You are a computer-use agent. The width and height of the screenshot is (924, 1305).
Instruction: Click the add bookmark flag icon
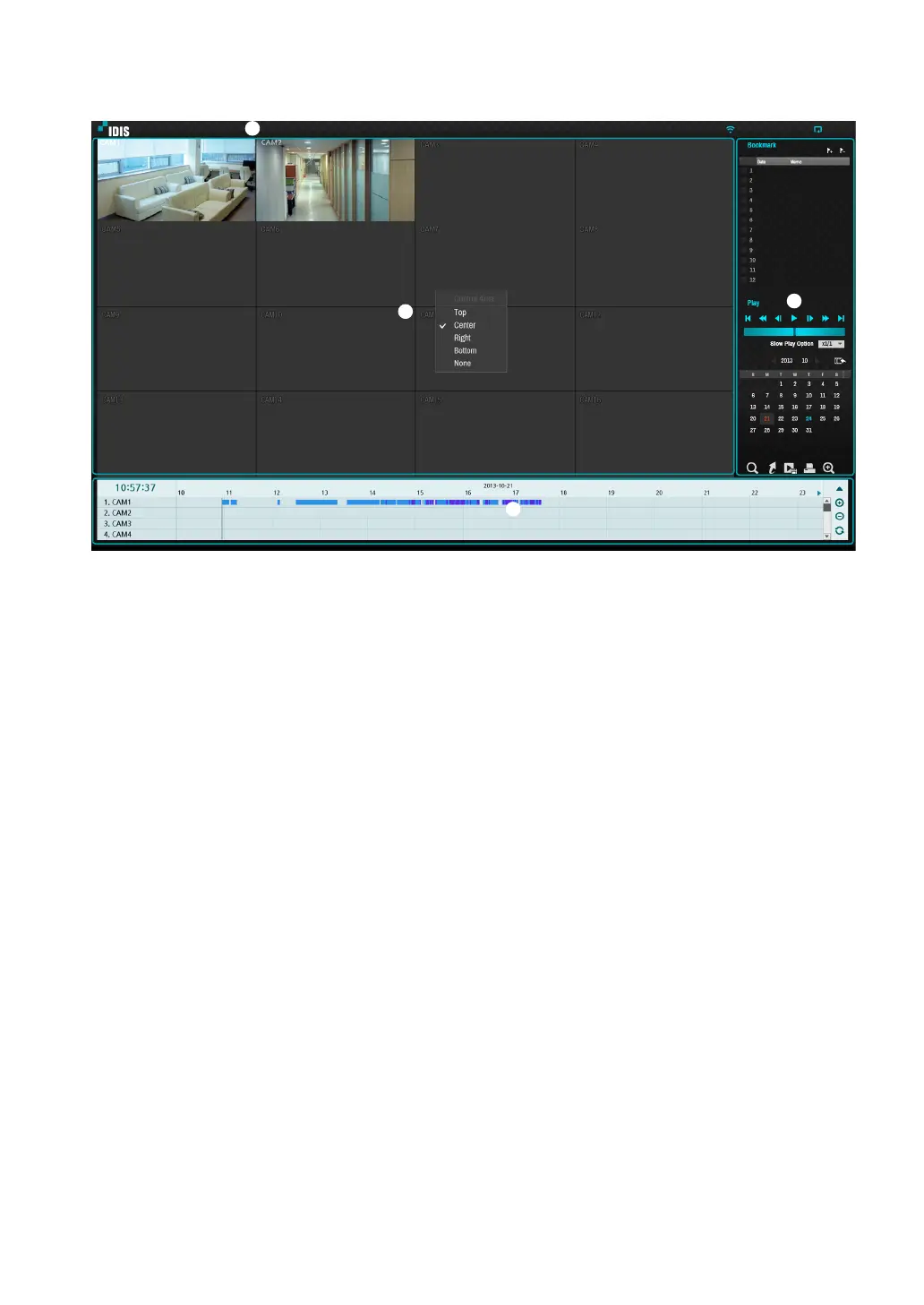click(x=830, y=150)
